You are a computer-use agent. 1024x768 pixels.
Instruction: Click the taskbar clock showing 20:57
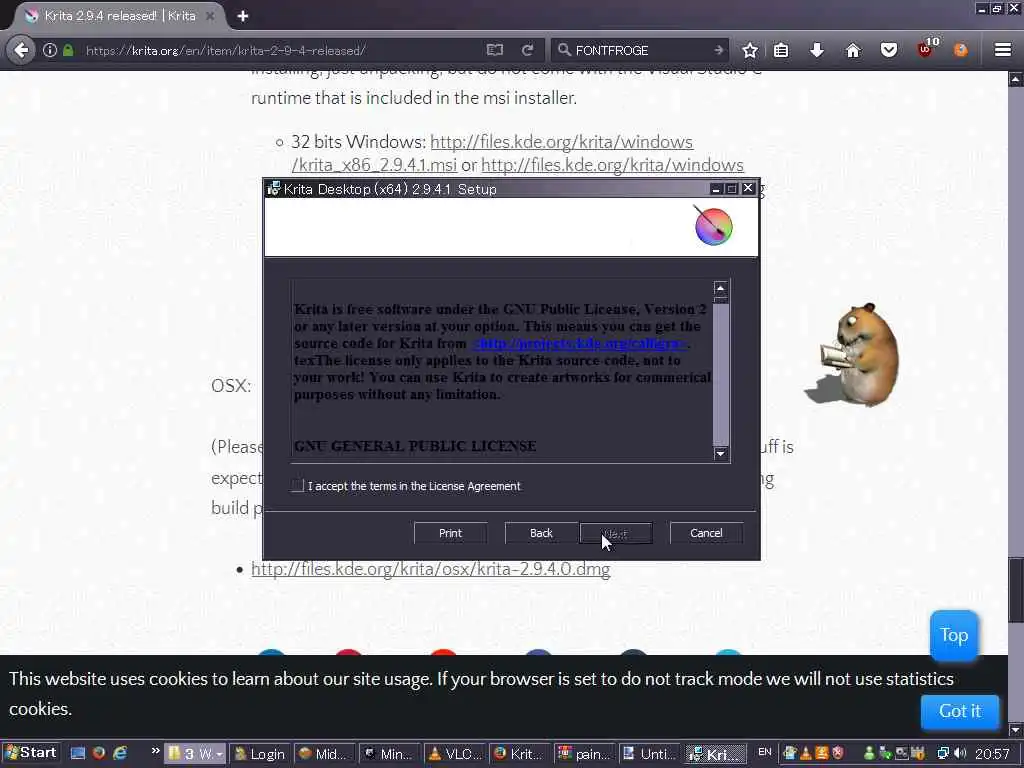[992, 754]
